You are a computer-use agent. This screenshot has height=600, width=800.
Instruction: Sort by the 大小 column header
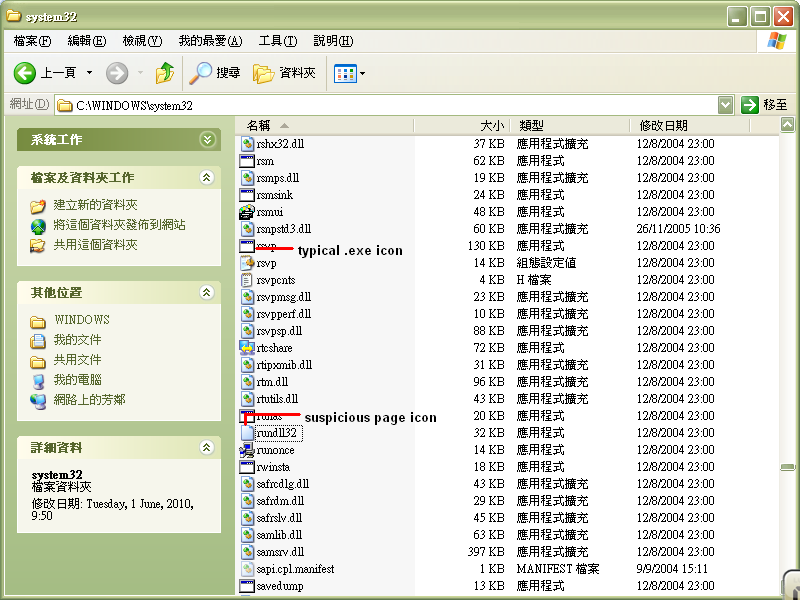click(462, 126)
